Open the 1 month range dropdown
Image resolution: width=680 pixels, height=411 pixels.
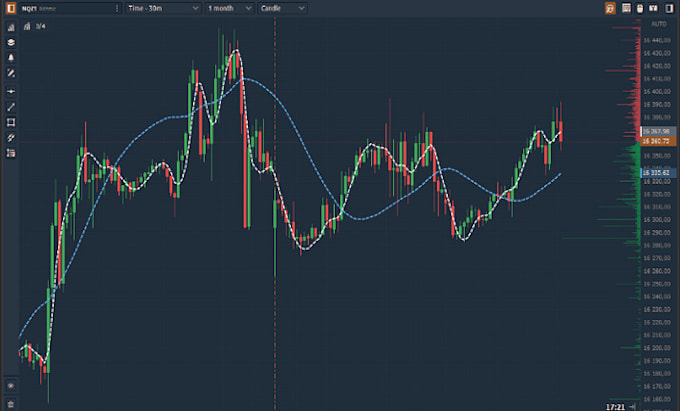click(227, 8)
